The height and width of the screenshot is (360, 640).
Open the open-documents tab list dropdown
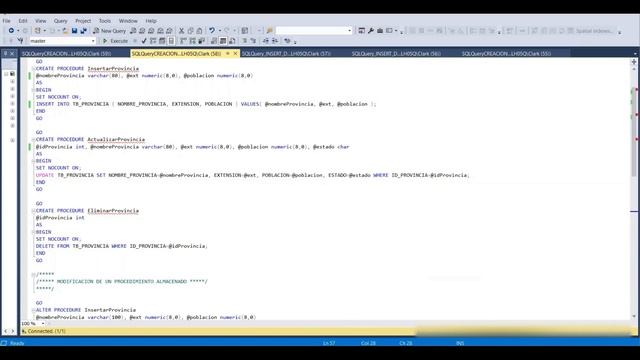coord(635,53)
